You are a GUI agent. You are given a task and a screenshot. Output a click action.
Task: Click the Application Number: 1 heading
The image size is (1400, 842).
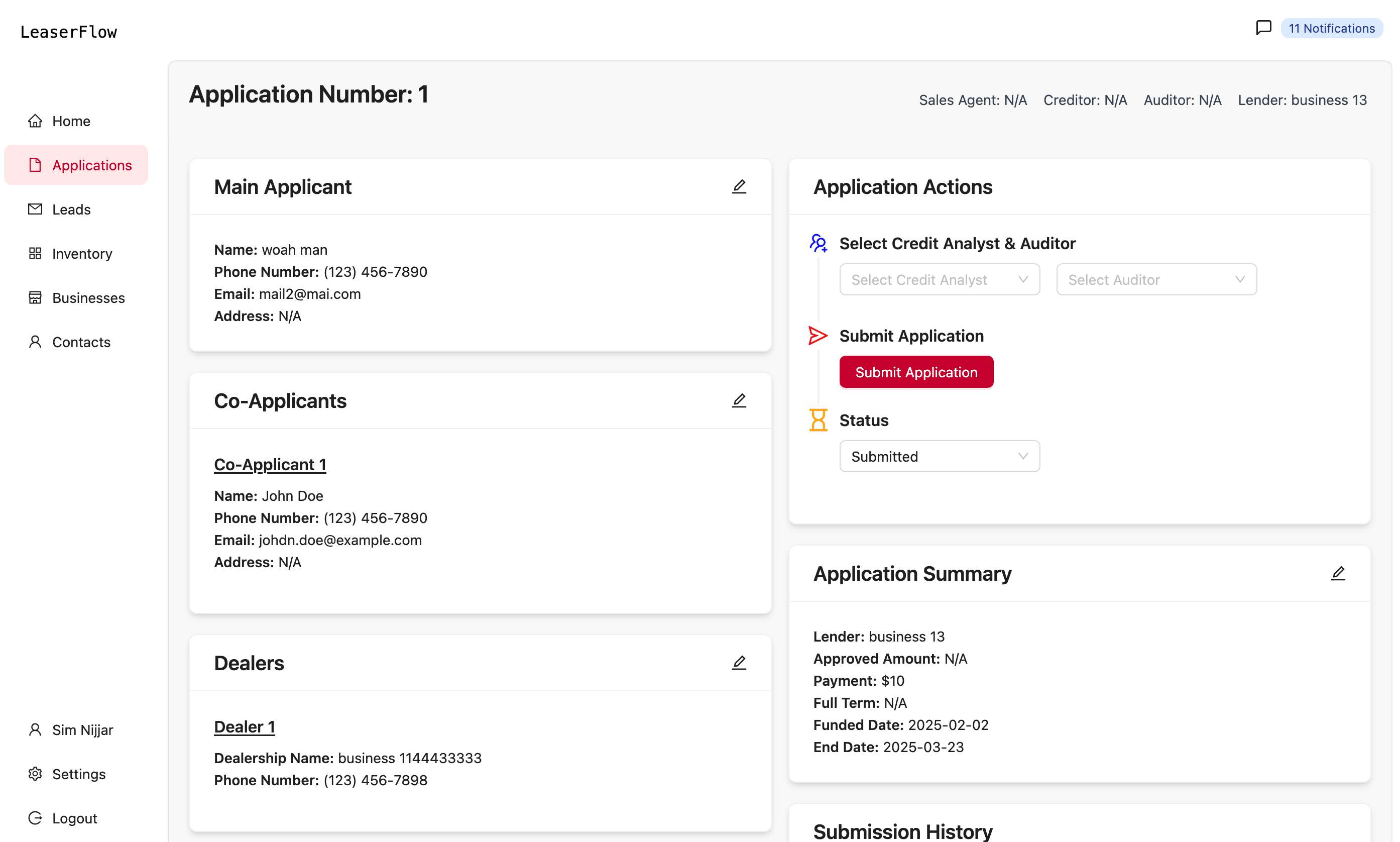308,94
